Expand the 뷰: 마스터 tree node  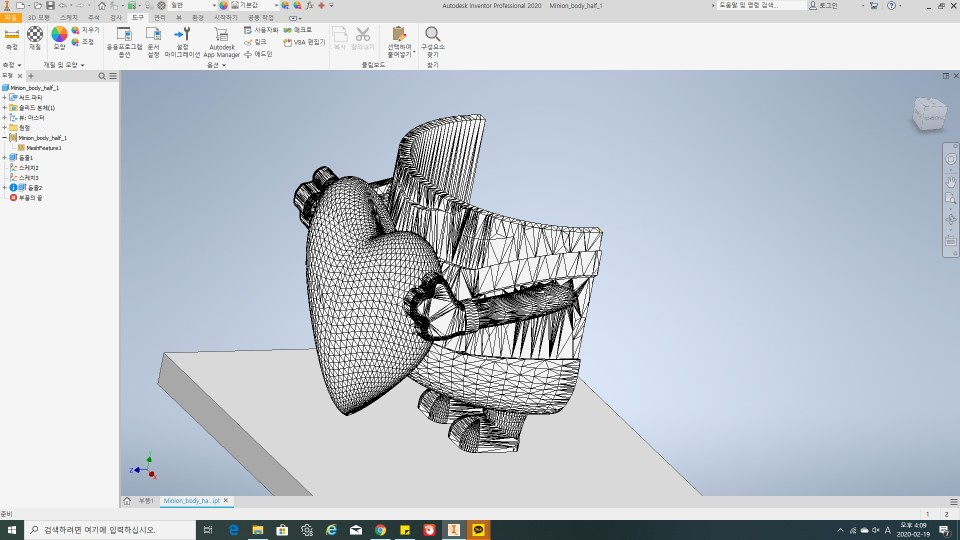(x=4, y=117)
